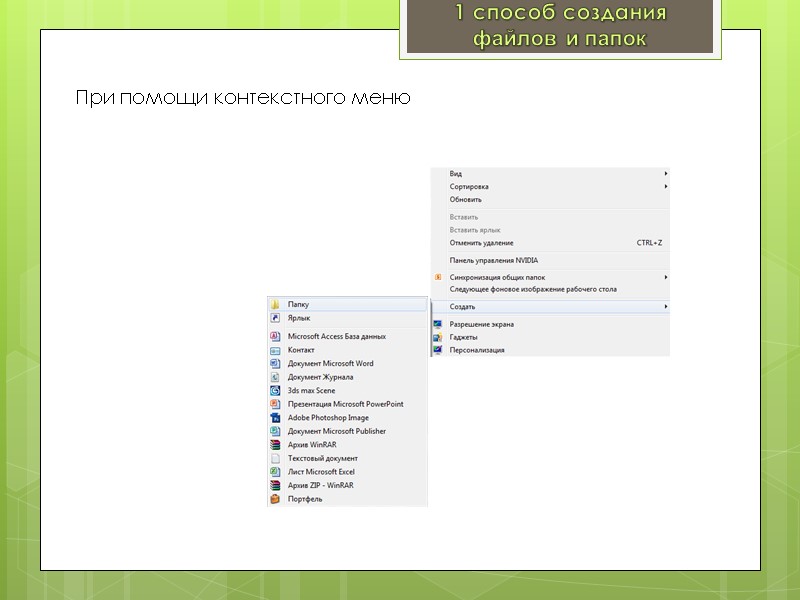Expand the Синхронизация общих папок submenu arrow

pos(666,277)
